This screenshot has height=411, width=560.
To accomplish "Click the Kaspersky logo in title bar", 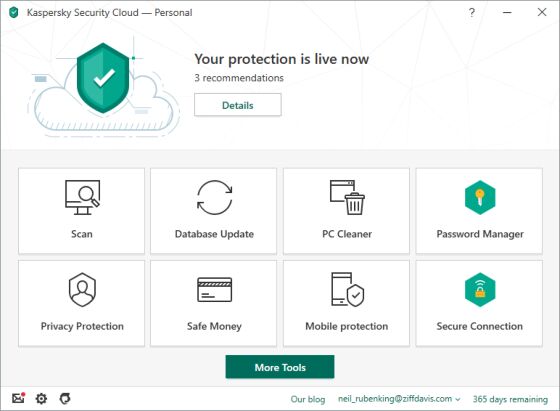I will click(x=14, y=12).
